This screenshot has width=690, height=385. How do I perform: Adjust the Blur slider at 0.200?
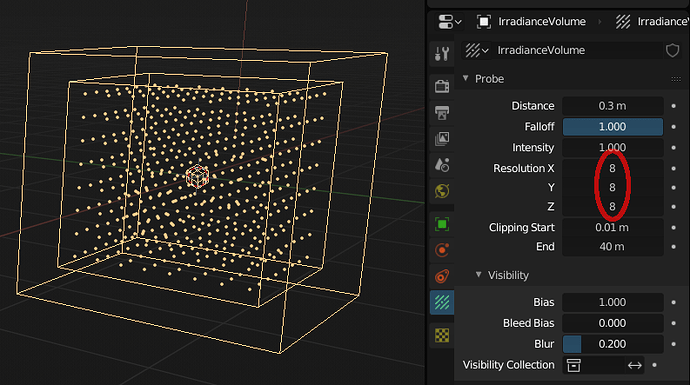tap(613, 344)
